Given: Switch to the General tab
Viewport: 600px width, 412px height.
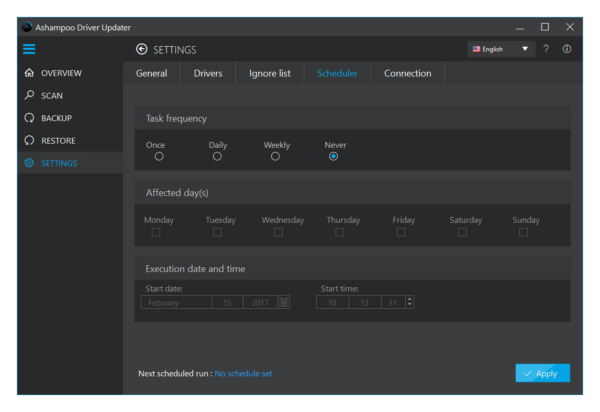Looking at the screenshot, I should pos(152,73).
